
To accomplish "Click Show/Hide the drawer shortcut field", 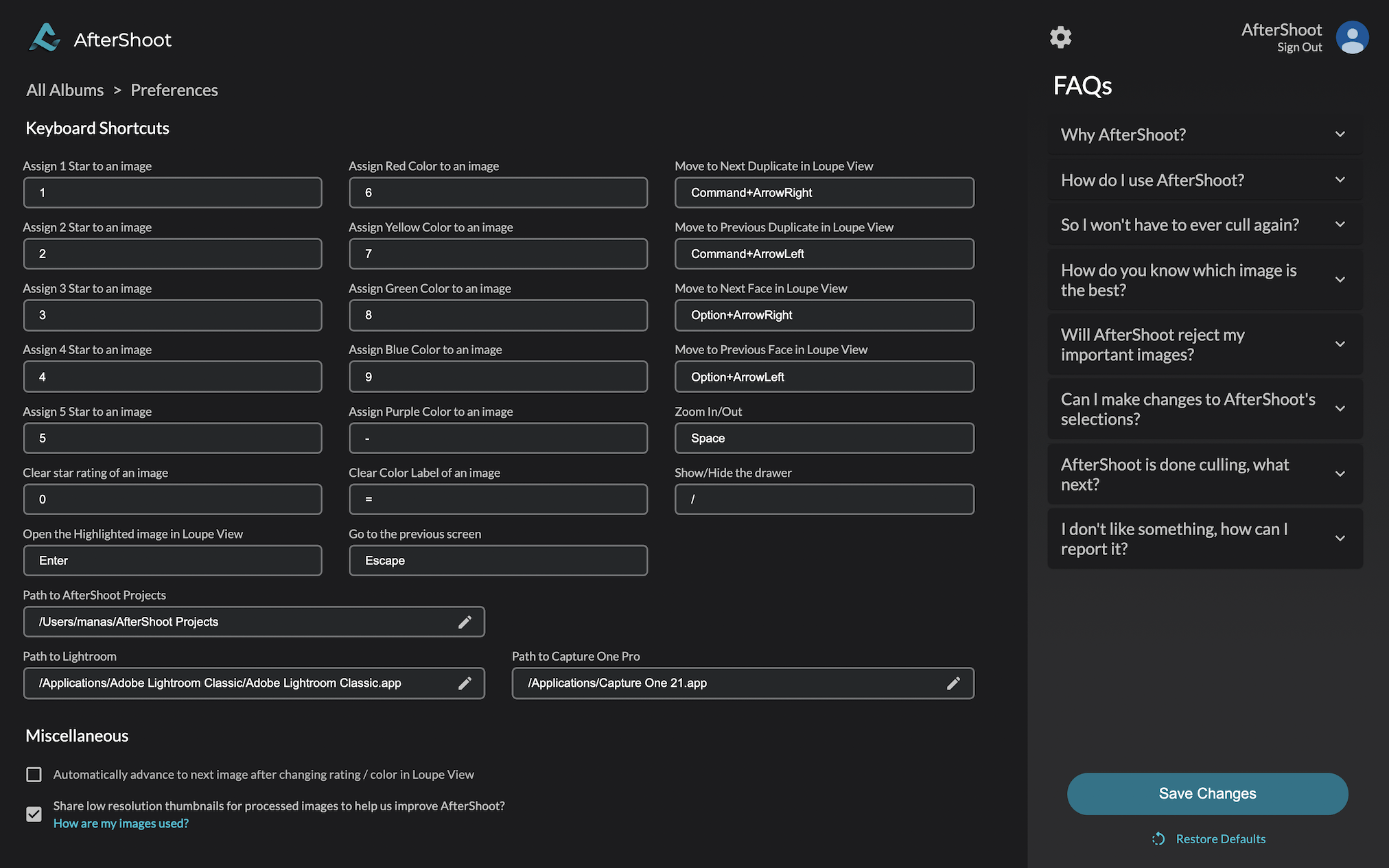I will pyautogui.click(x=824, y=499).
